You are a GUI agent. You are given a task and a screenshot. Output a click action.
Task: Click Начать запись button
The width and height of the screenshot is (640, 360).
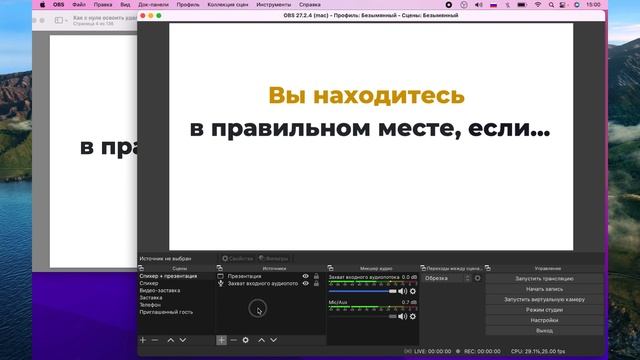[x=544, y=289]
